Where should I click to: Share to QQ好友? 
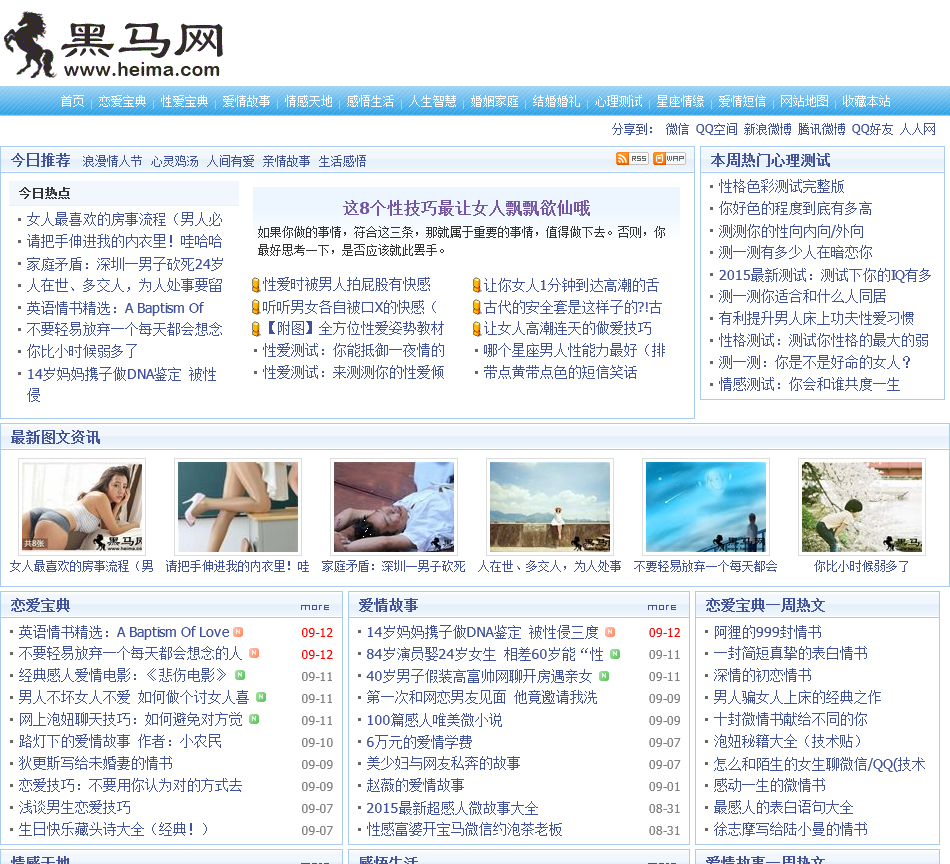[872, 129]
